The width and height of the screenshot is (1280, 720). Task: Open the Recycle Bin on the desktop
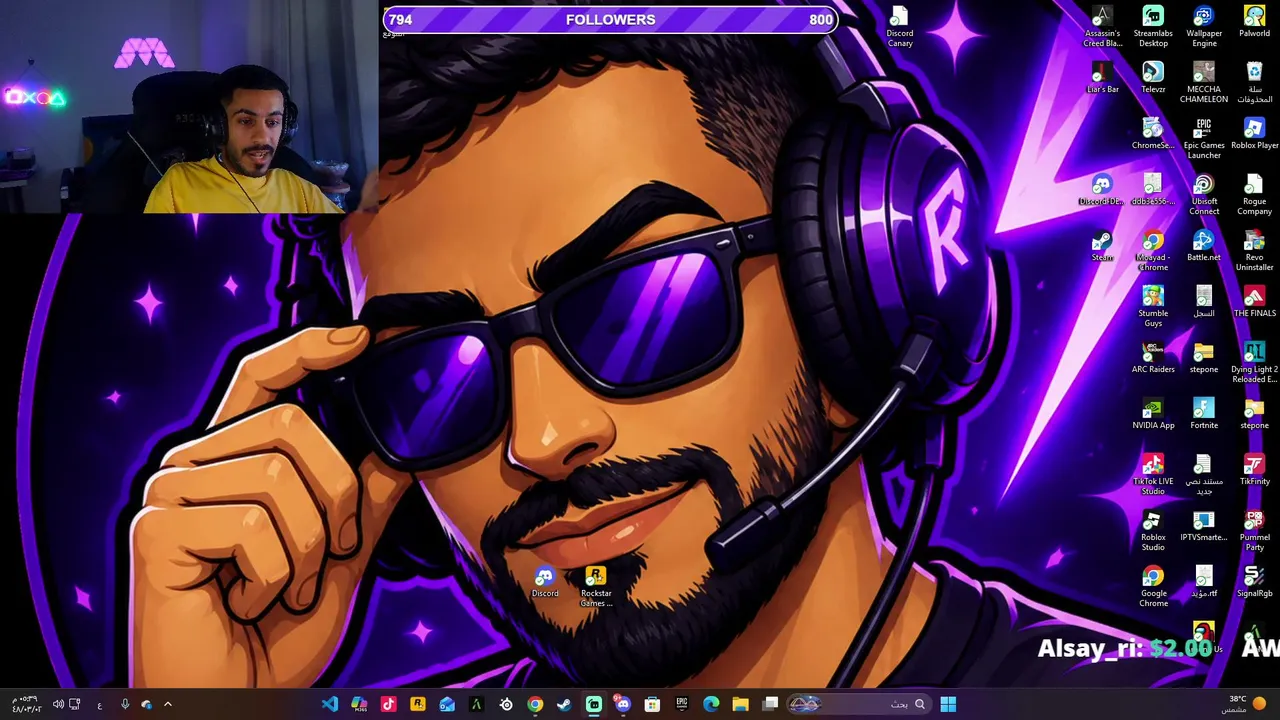(1254, 83)
